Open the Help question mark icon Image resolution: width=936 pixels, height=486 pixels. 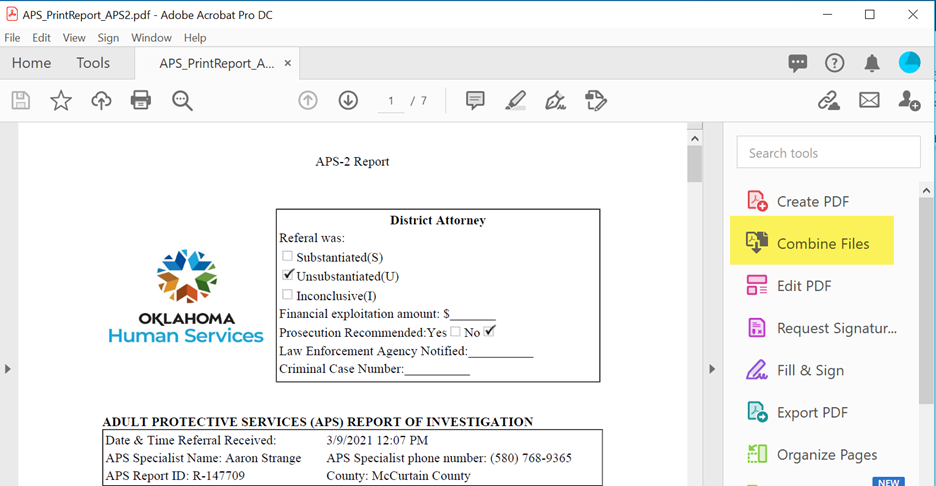pyautogui.click(x=835, y=63)
